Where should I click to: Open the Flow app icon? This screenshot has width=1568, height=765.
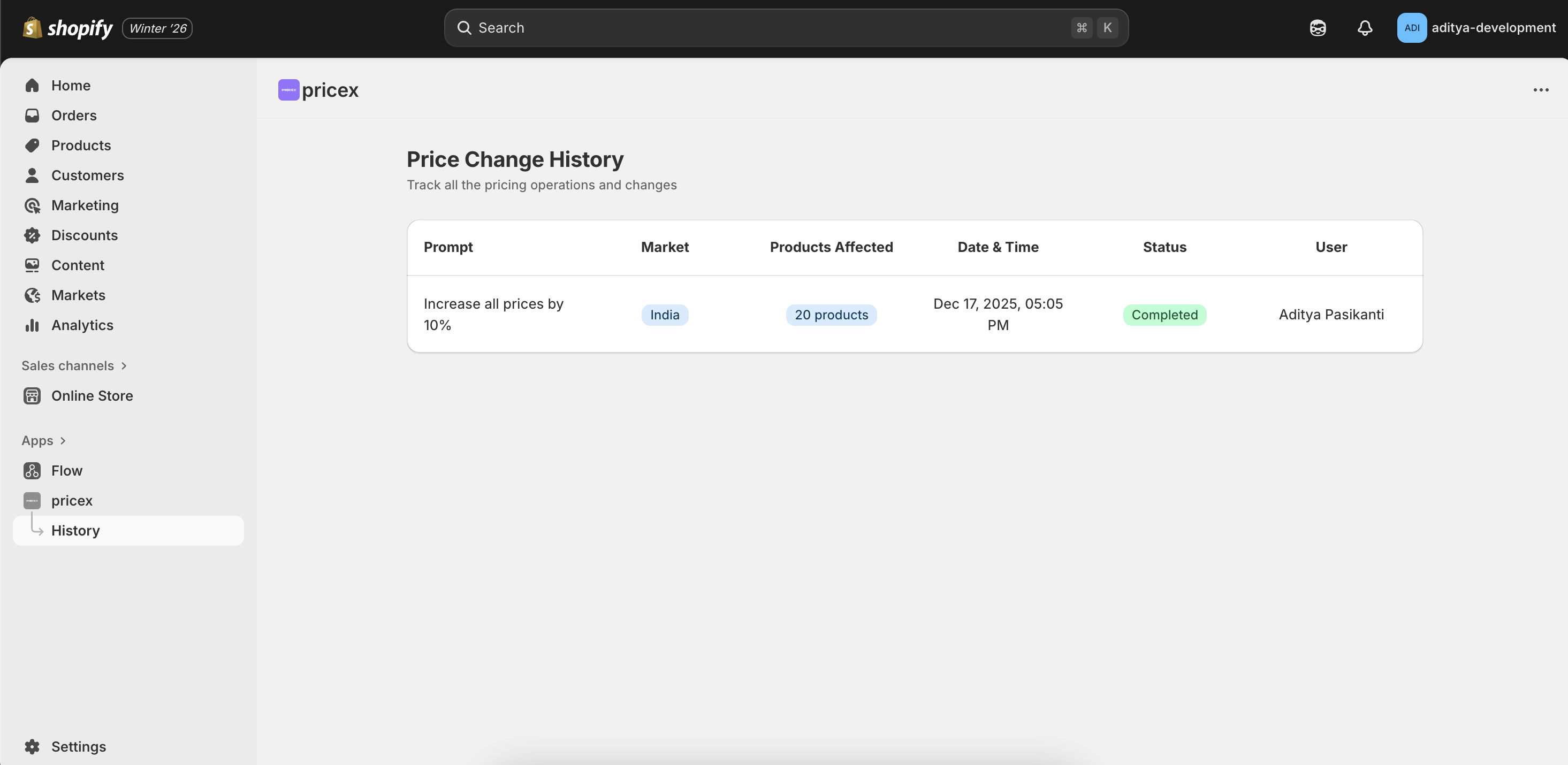33,470
